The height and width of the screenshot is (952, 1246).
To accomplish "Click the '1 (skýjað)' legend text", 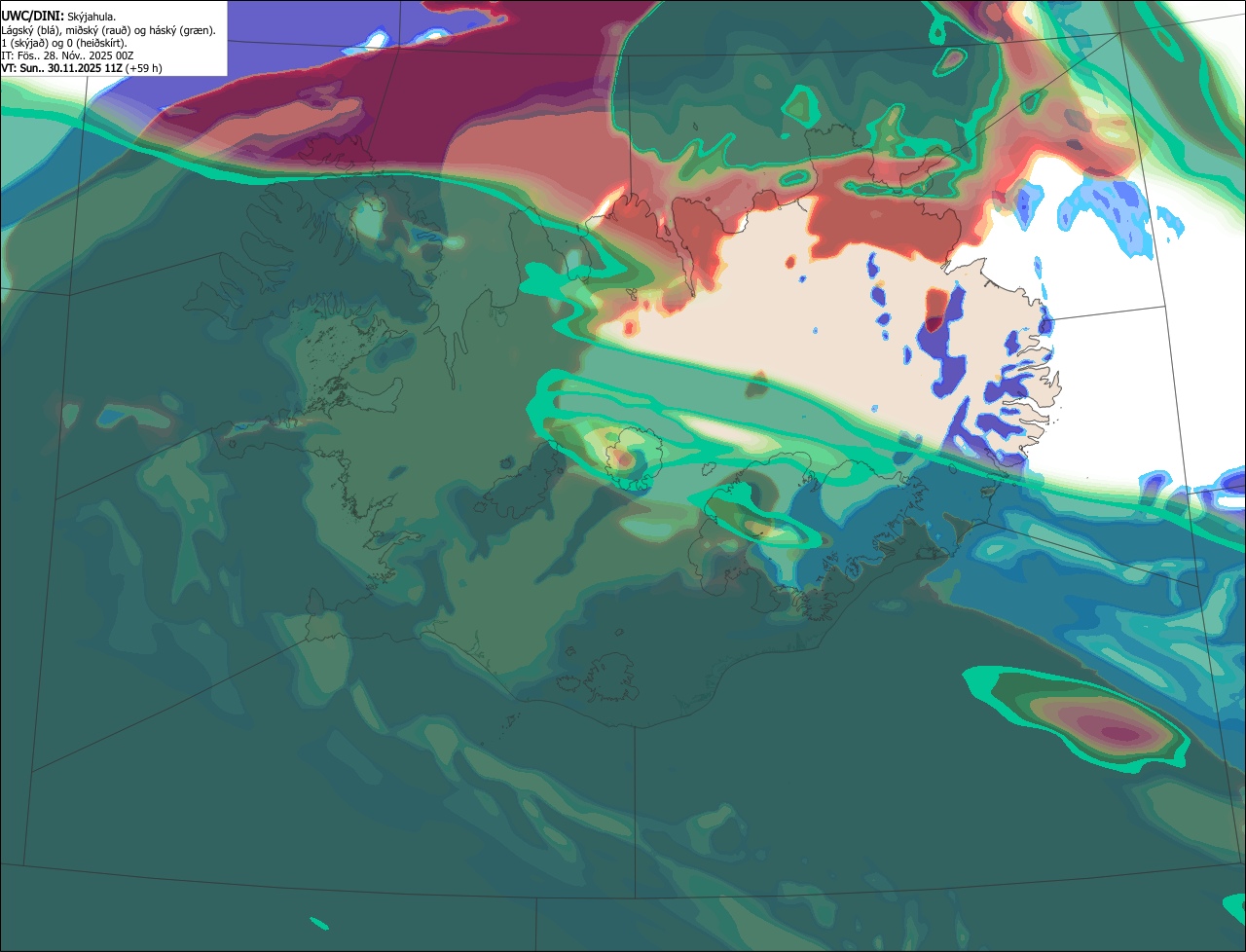I will (24, 44).
